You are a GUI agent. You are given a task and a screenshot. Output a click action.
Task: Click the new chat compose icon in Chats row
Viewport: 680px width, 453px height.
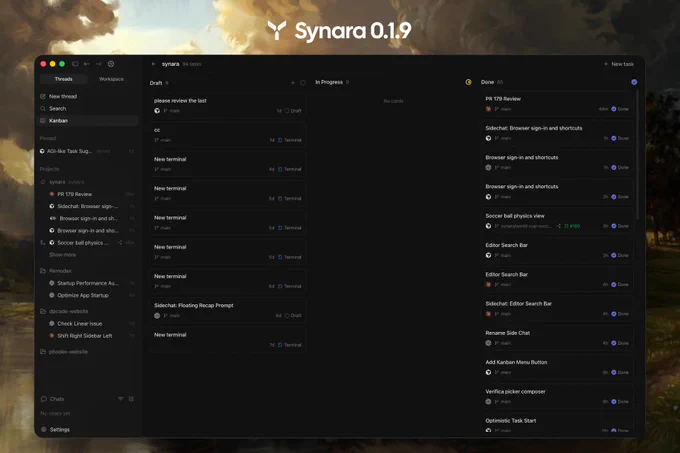click(x=131, y=399)
